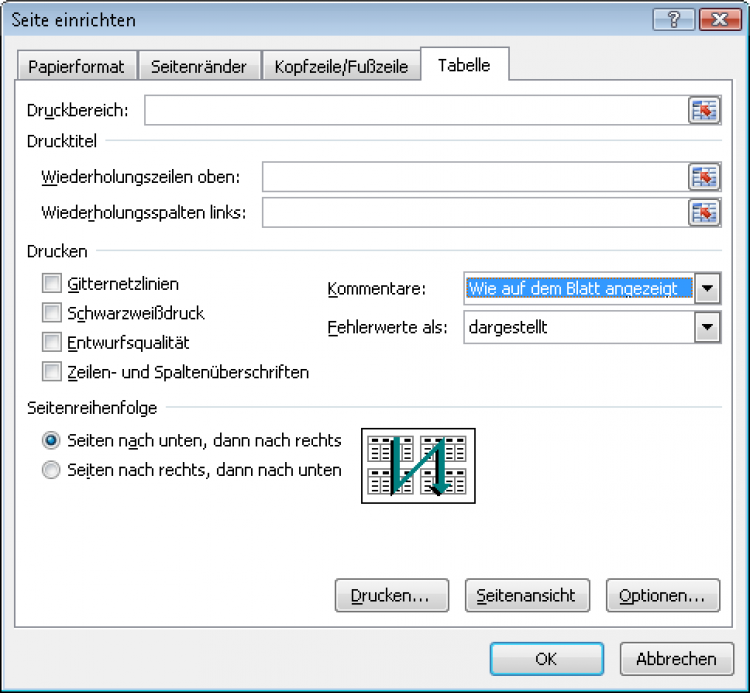The height and width of the screenshot is (693, 750).
Task: Enable Zeilen- und Spaltenüberschriften checkbox
Action: coord(52,372)
